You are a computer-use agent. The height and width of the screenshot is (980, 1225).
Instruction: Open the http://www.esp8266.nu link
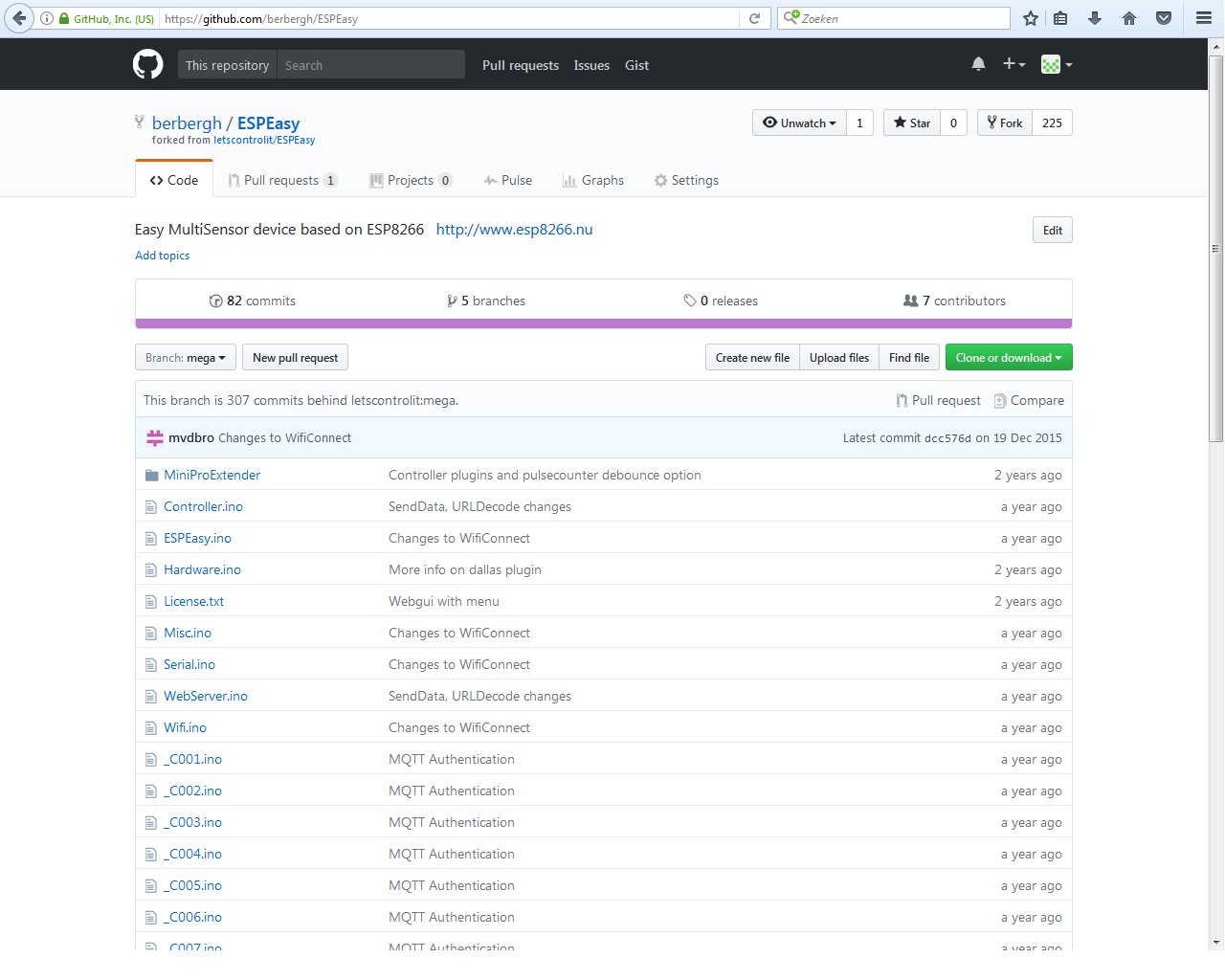515,230
